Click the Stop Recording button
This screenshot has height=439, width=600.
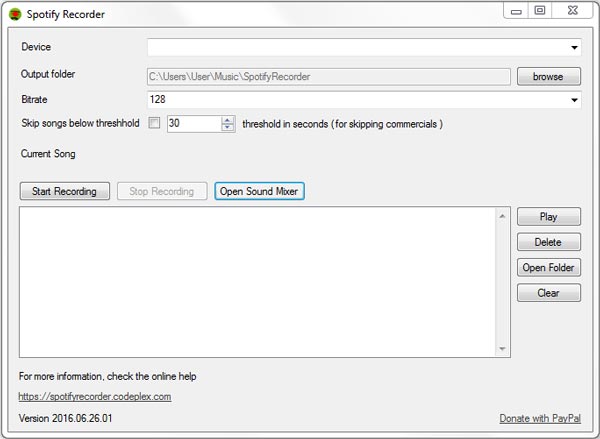(x=162, y=191)
